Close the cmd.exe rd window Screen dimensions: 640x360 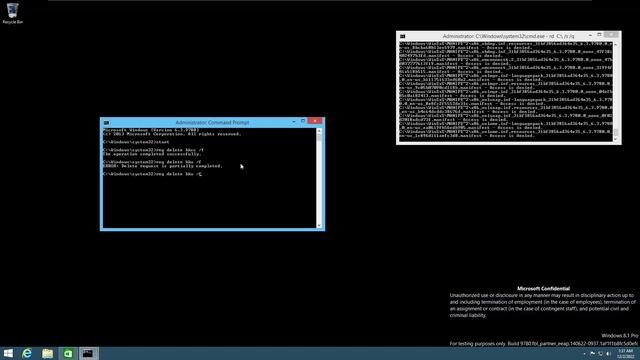pos(611,35)
